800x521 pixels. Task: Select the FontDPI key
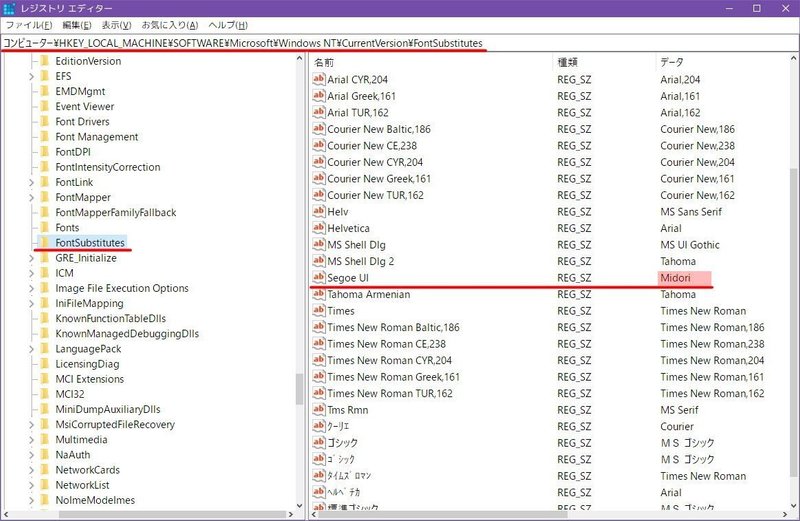(x=73, y=152)
